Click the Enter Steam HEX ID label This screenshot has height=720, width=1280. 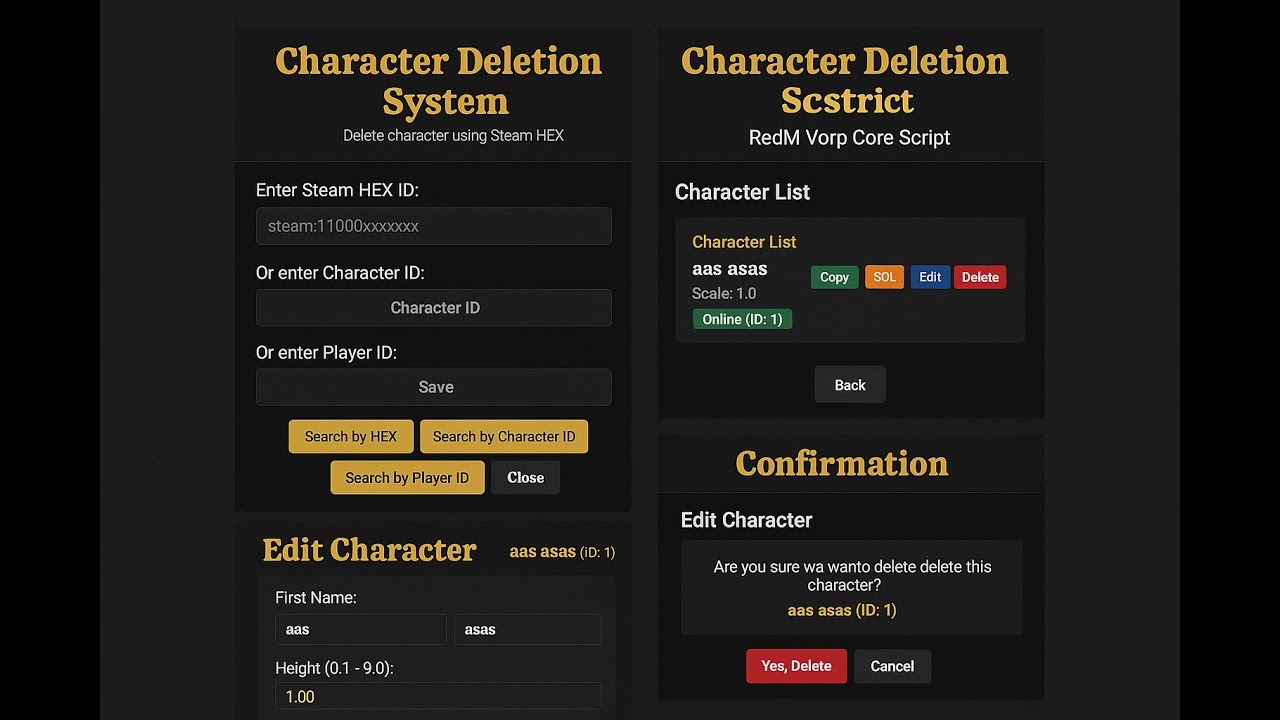(337, 190)
